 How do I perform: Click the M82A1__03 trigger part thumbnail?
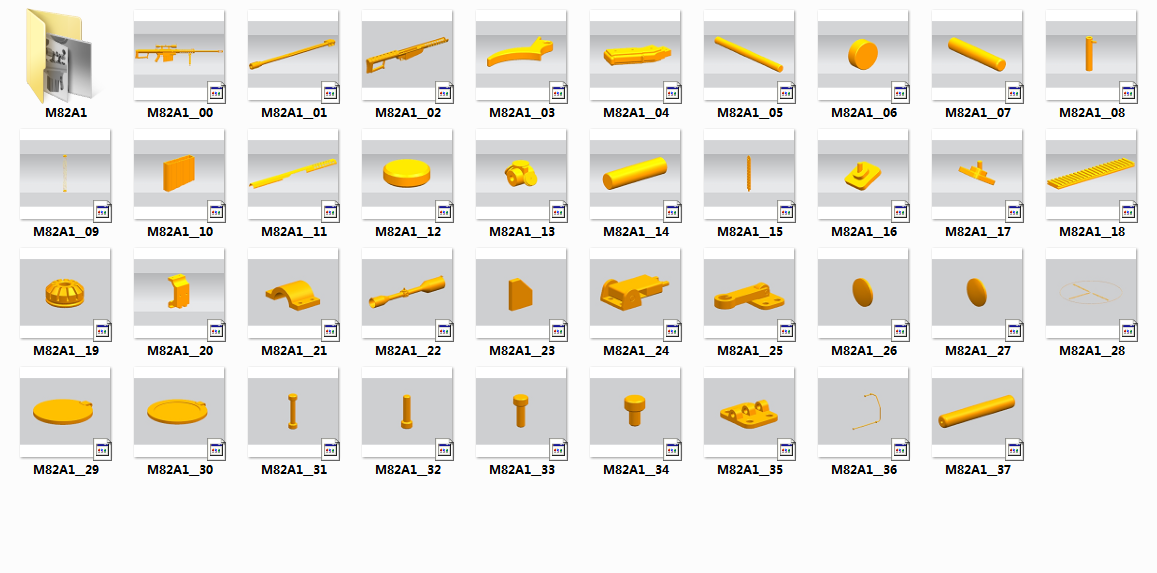522,56
